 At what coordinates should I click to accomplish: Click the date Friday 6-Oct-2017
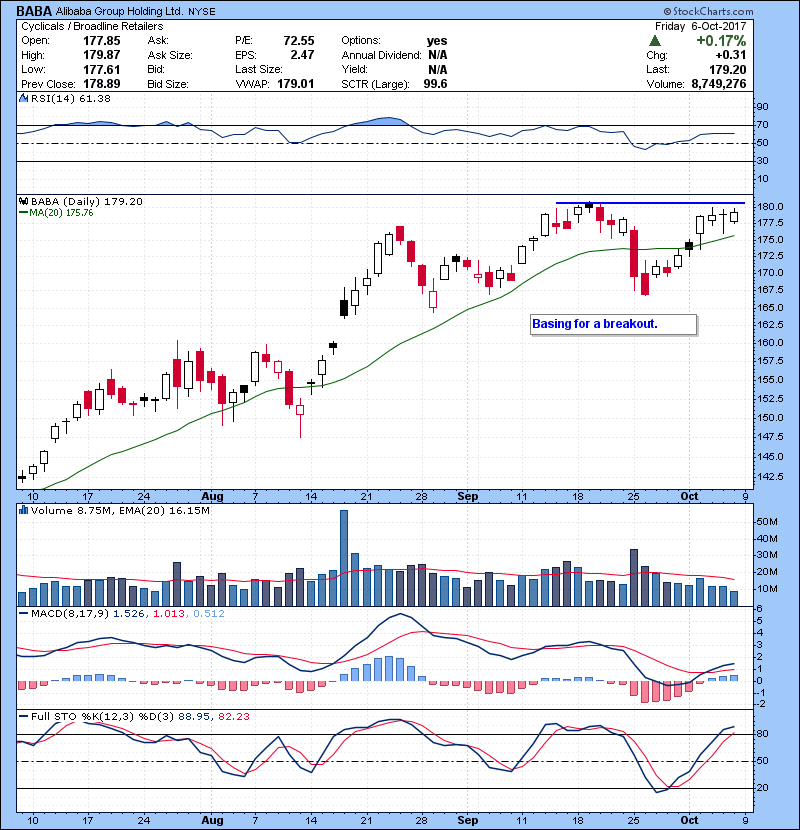700,26
